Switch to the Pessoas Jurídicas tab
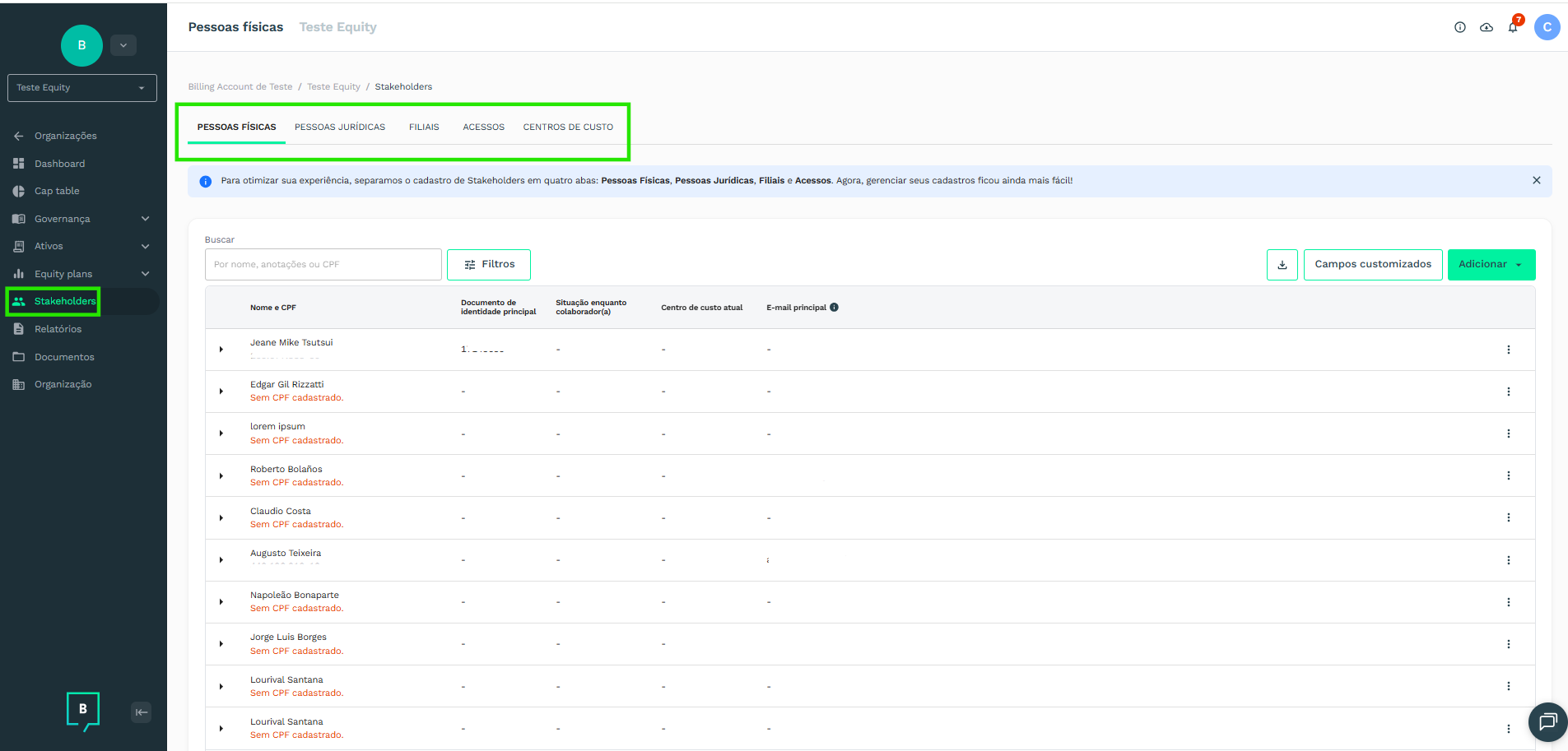The width and height of the screenshot is (1568, 751). click(340, 127)
